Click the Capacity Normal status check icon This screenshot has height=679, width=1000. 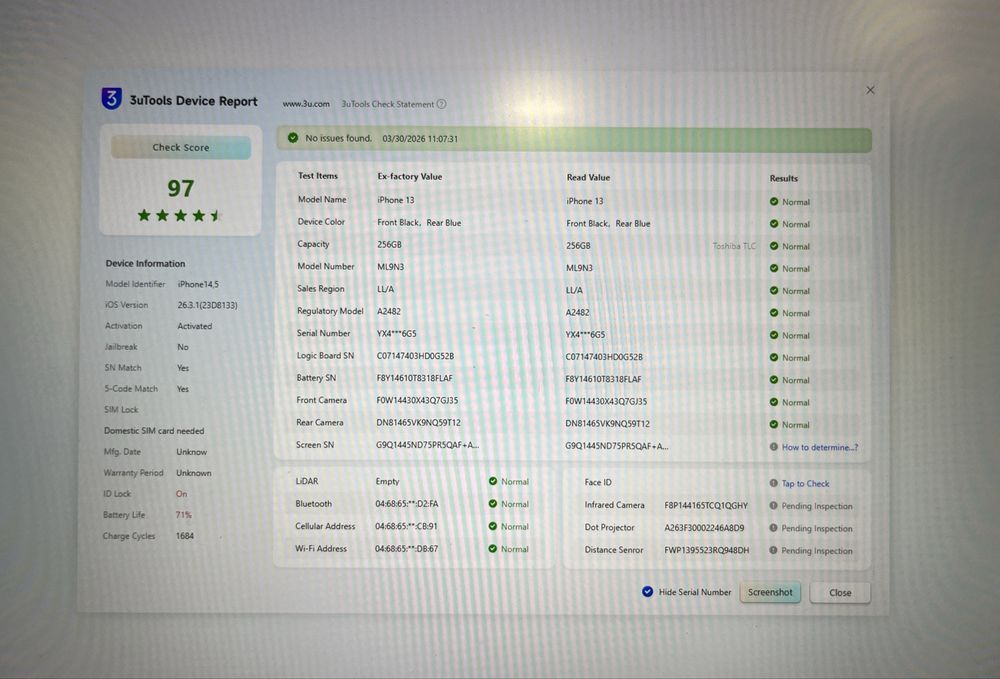774,246
